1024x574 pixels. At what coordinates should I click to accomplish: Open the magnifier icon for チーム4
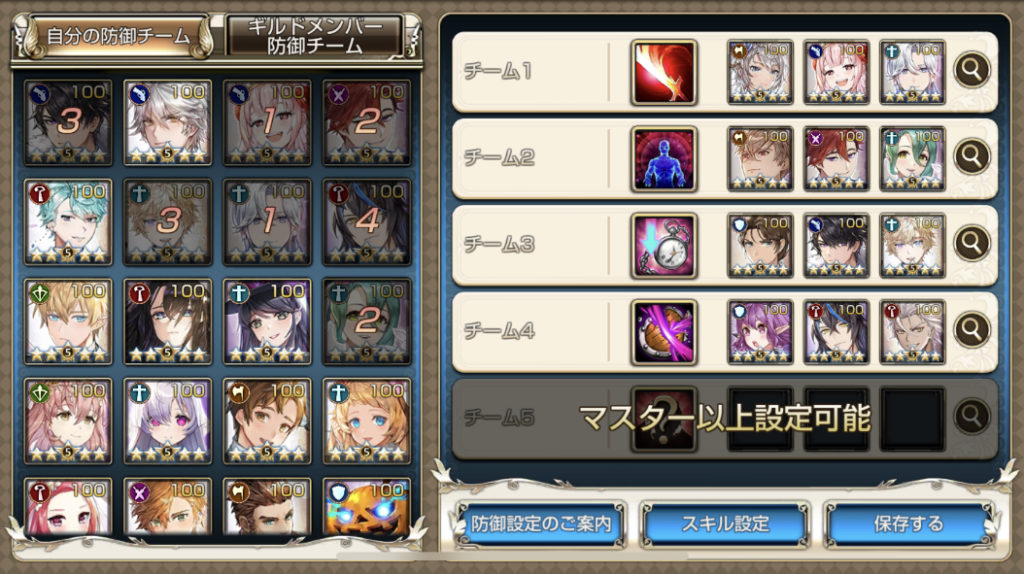point(971,330)
